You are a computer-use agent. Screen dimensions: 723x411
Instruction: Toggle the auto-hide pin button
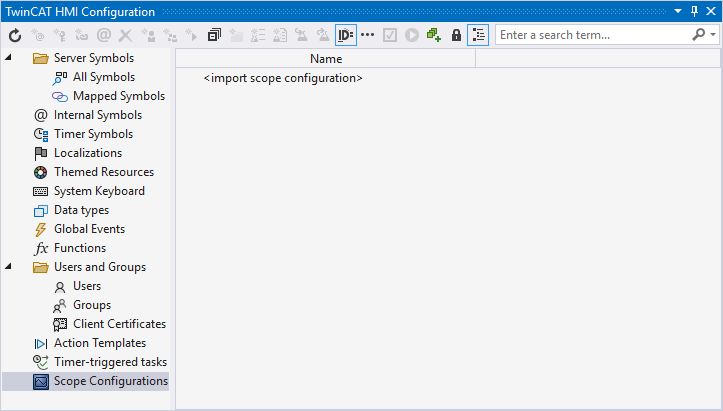tap(694, 11)
